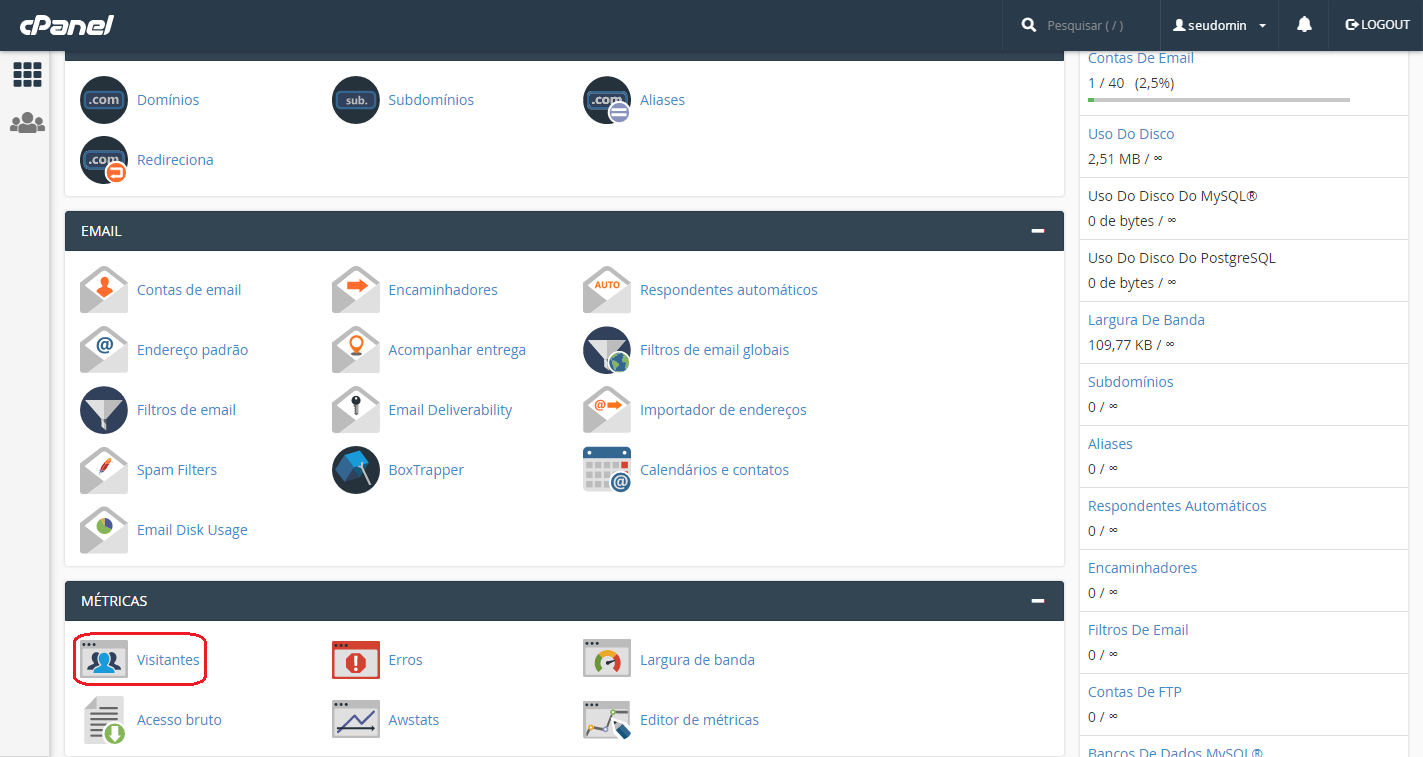Open the Awstats chart icon
Image resolution: width=1423 pixels, height=757 pixels.
point(356,720)
